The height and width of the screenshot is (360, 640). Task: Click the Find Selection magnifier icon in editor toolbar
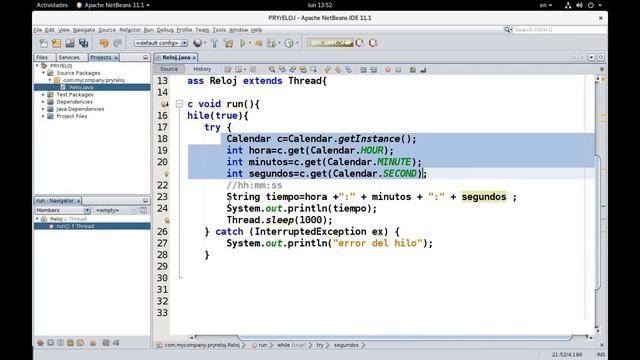tap(271, 69)
